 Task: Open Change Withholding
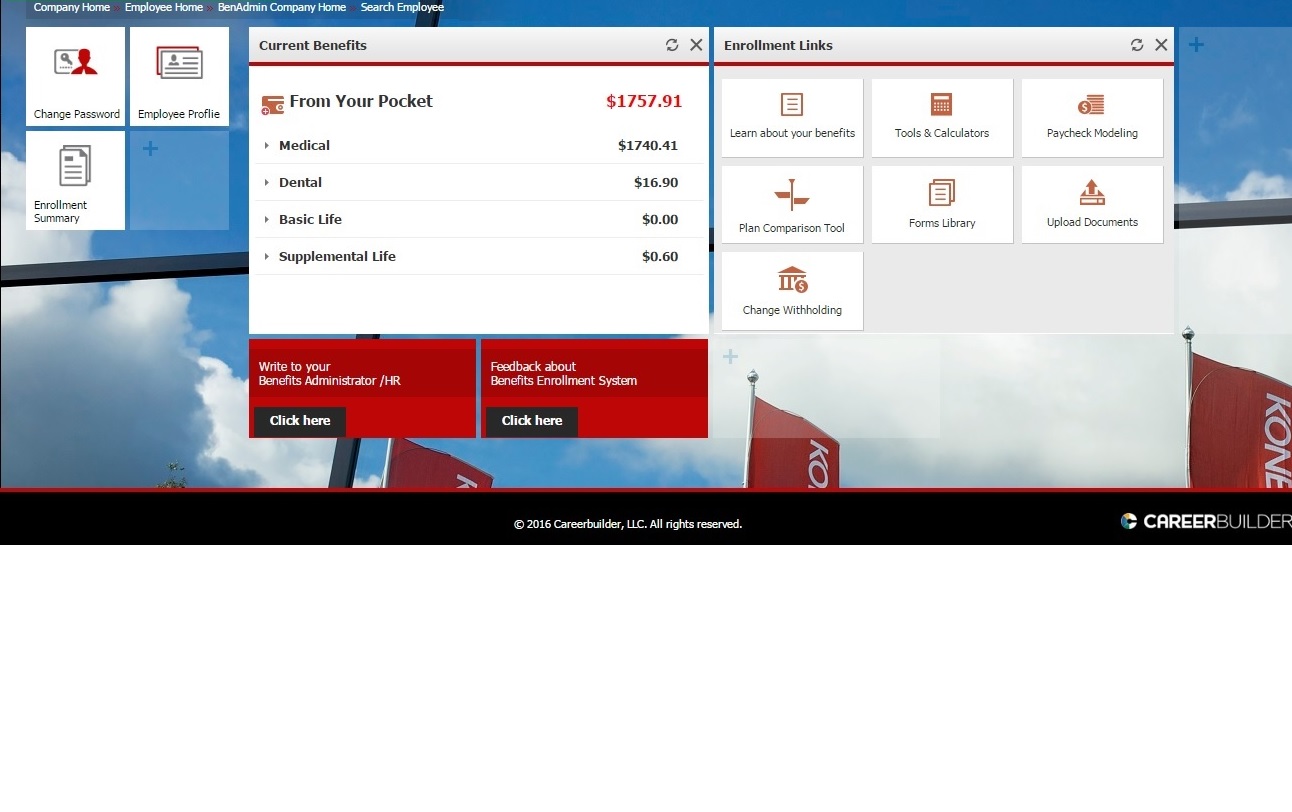tap(792, 291)
